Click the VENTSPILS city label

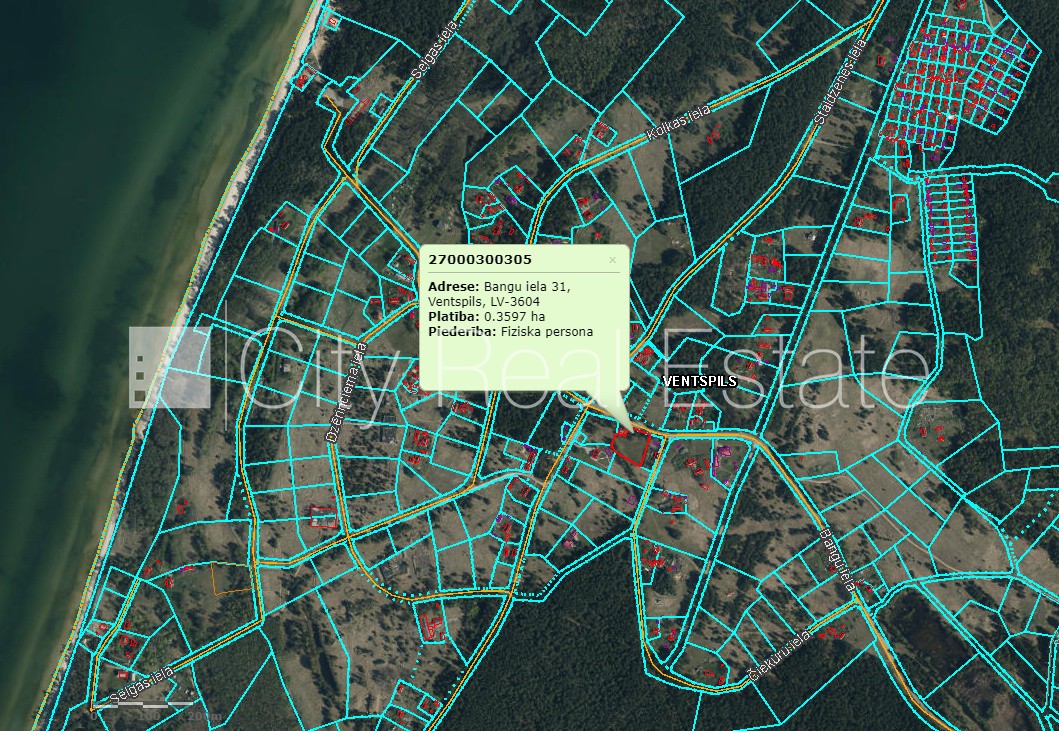[700, 382]
